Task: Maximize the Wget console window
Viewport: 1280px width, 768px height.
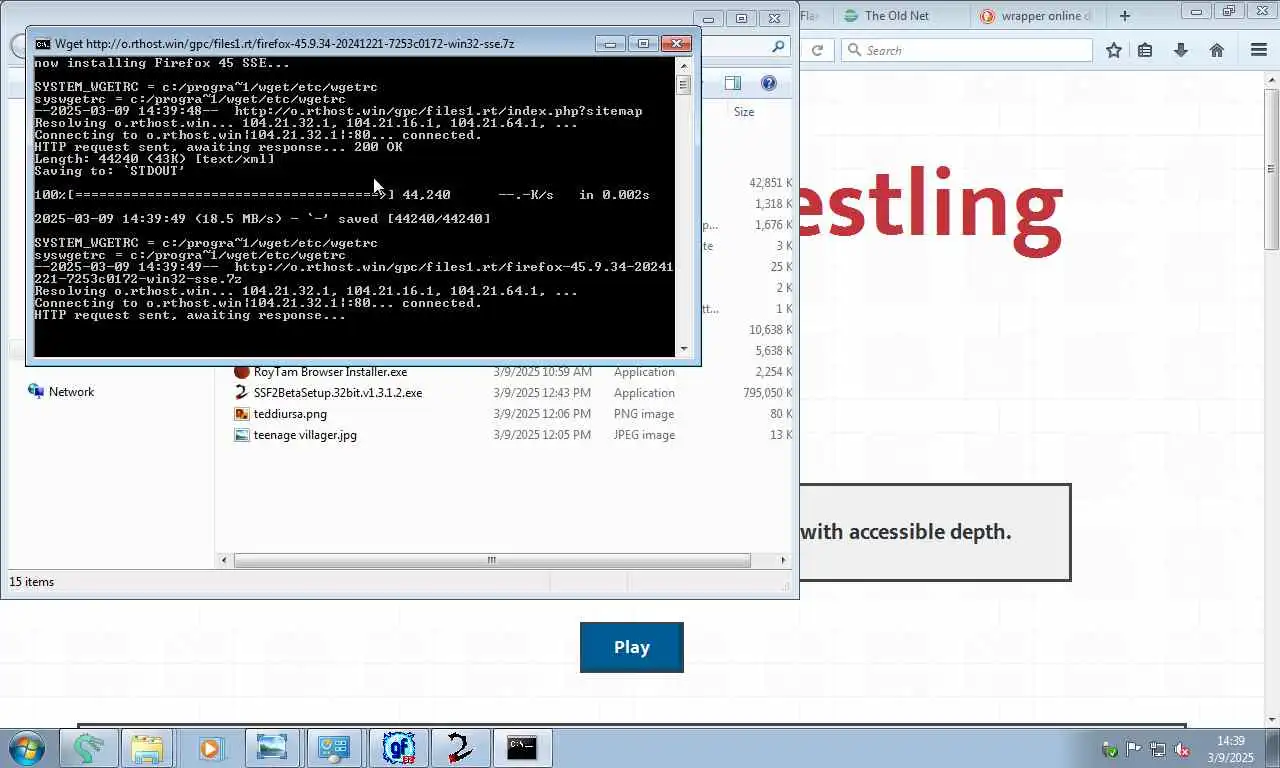Action: 643,44
